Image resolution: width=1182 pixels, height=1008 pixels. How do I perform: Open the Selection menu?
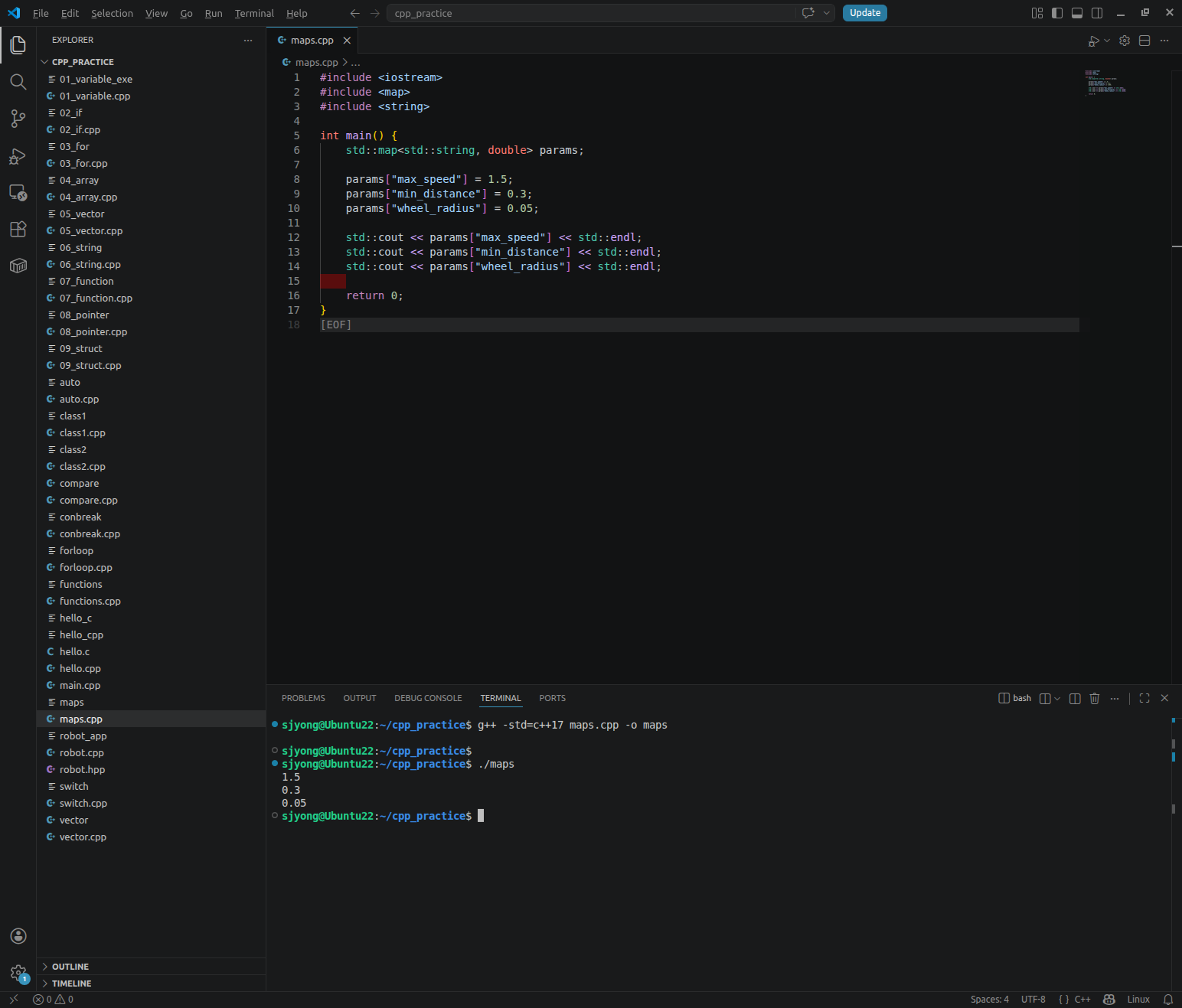point(112,13)
